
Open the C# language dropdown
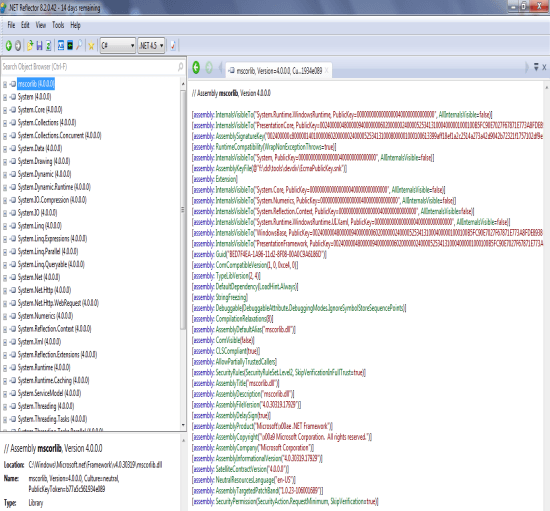coord(118,46)
